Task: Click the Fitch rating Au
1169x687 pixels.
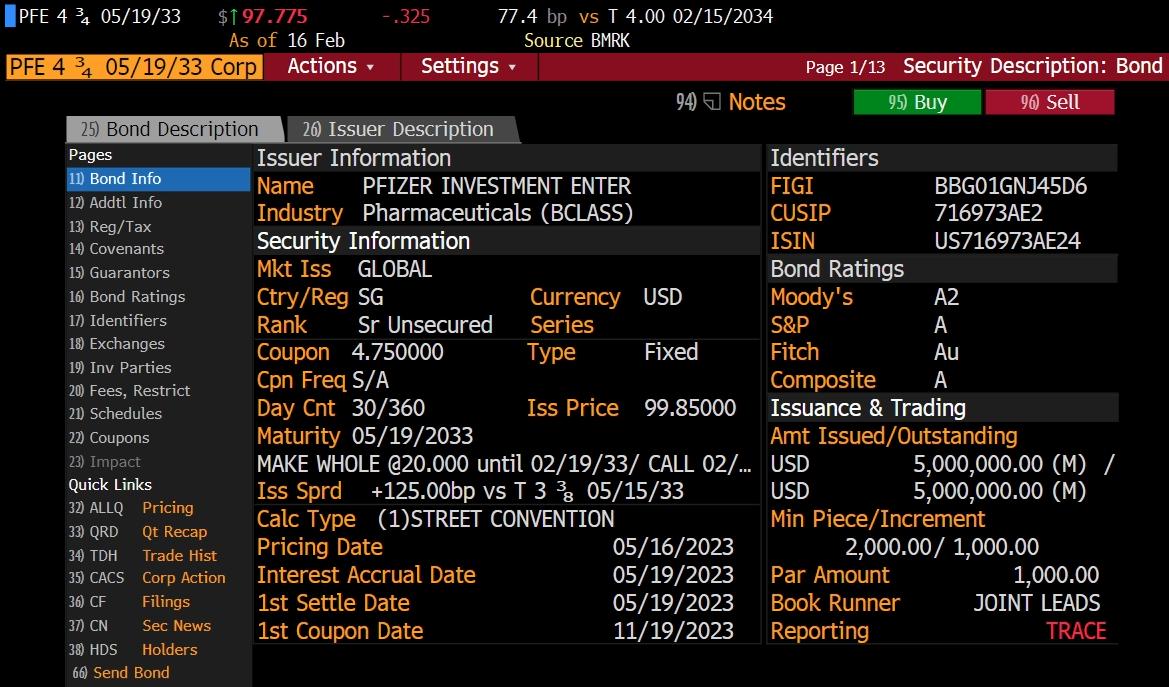Action: click(x=946, y=352)
